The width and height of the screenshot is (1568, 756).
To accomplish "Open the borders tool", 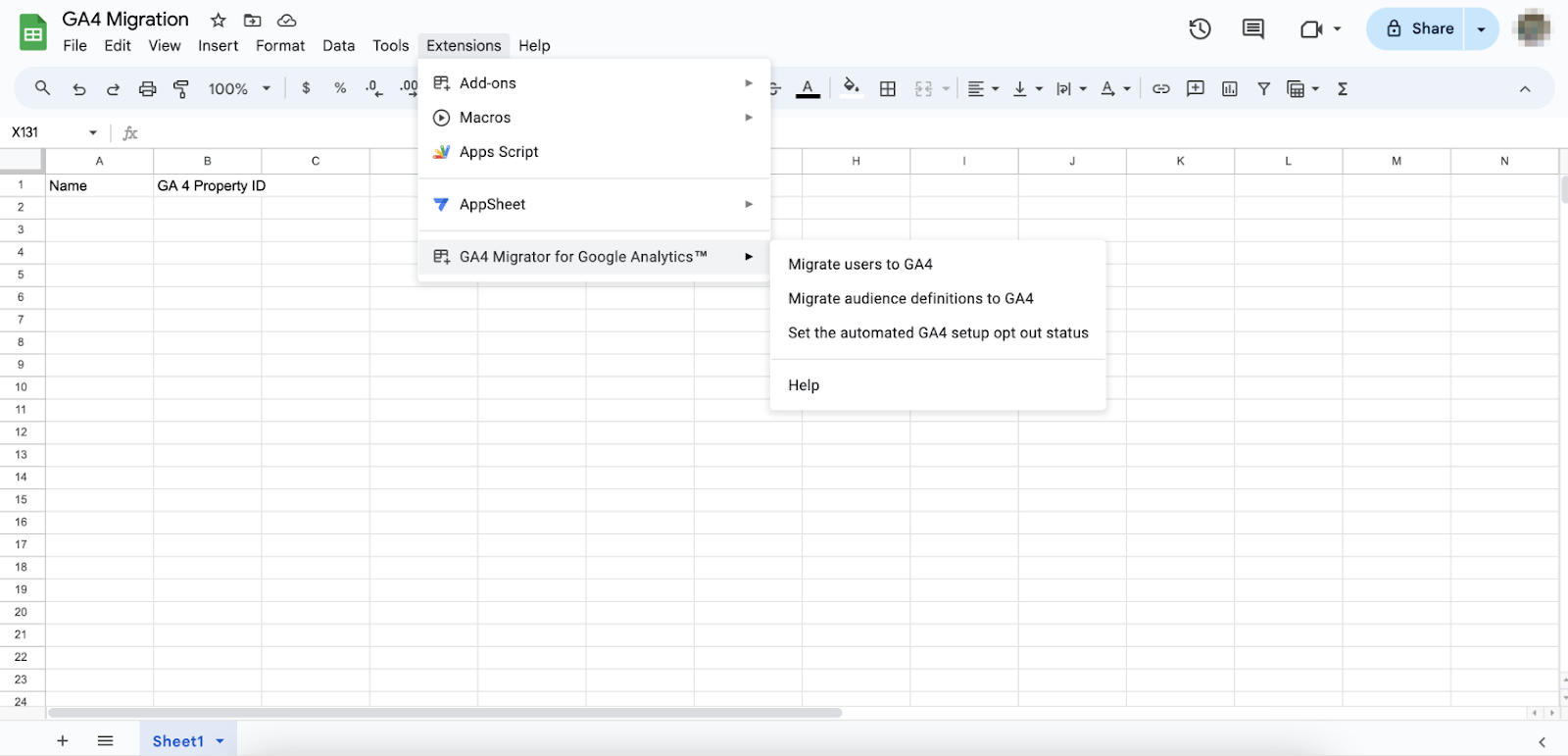I will tap(888, 89).
